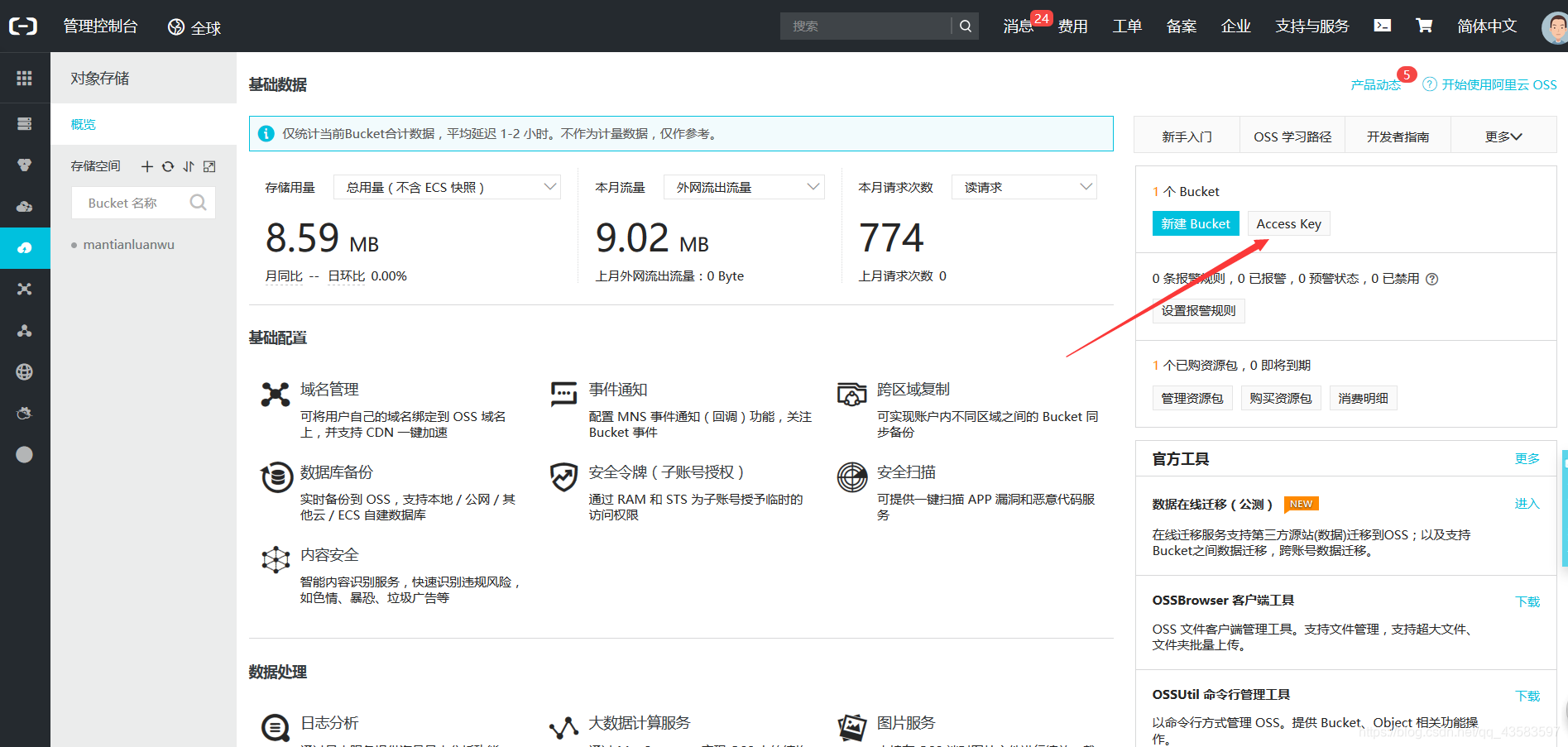Click the search magnifier icon in header

pyautogui.click(x=965, y=26)
